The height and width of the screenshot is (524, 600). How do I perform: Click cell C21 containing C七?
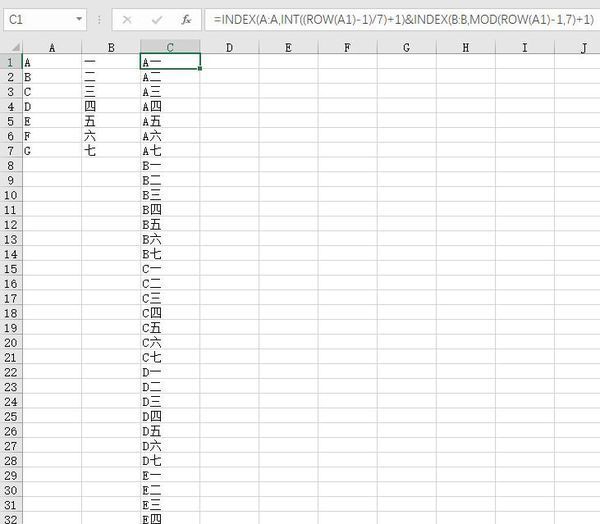tap(170, 357)
